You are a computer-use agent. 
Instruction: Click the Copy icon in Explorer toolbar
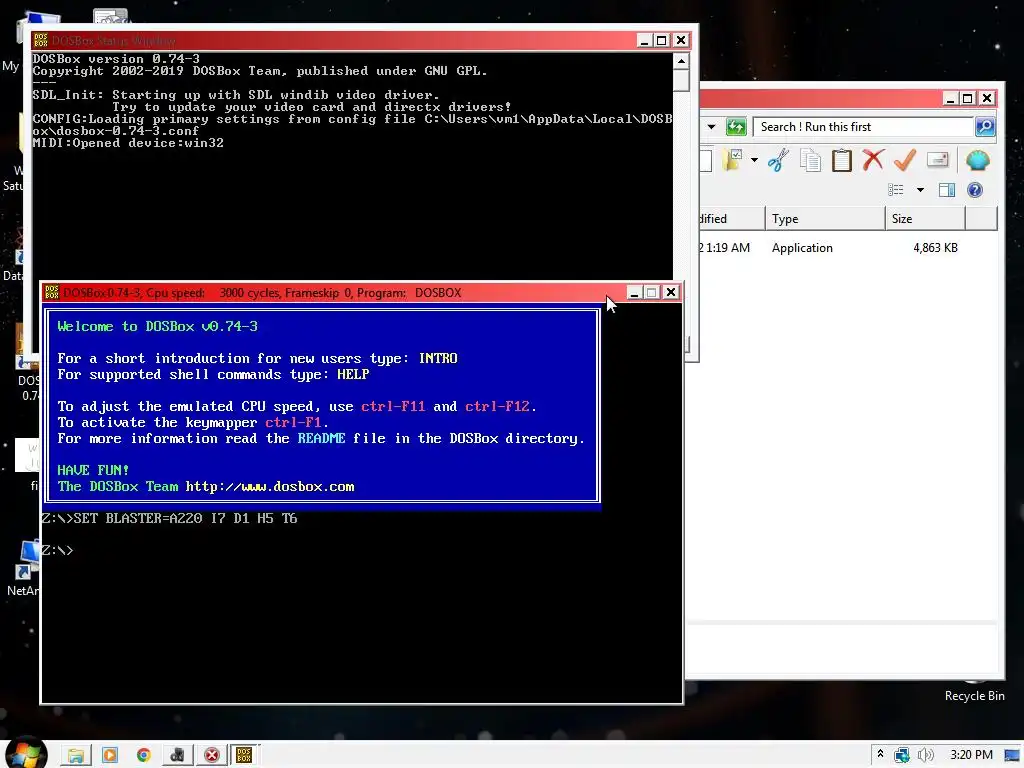(810, 160)
